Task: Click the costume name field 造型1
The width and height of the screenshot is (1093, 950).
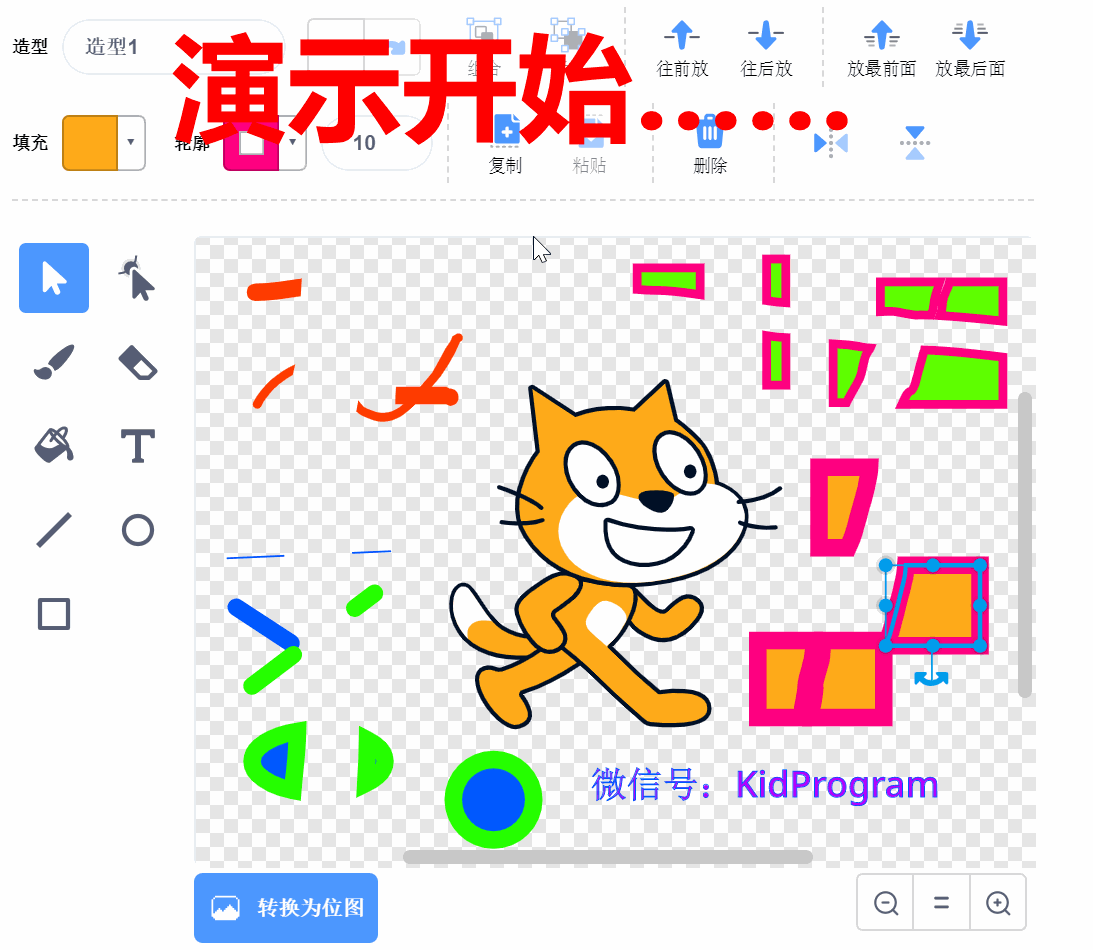Action: tap(174, 47)
